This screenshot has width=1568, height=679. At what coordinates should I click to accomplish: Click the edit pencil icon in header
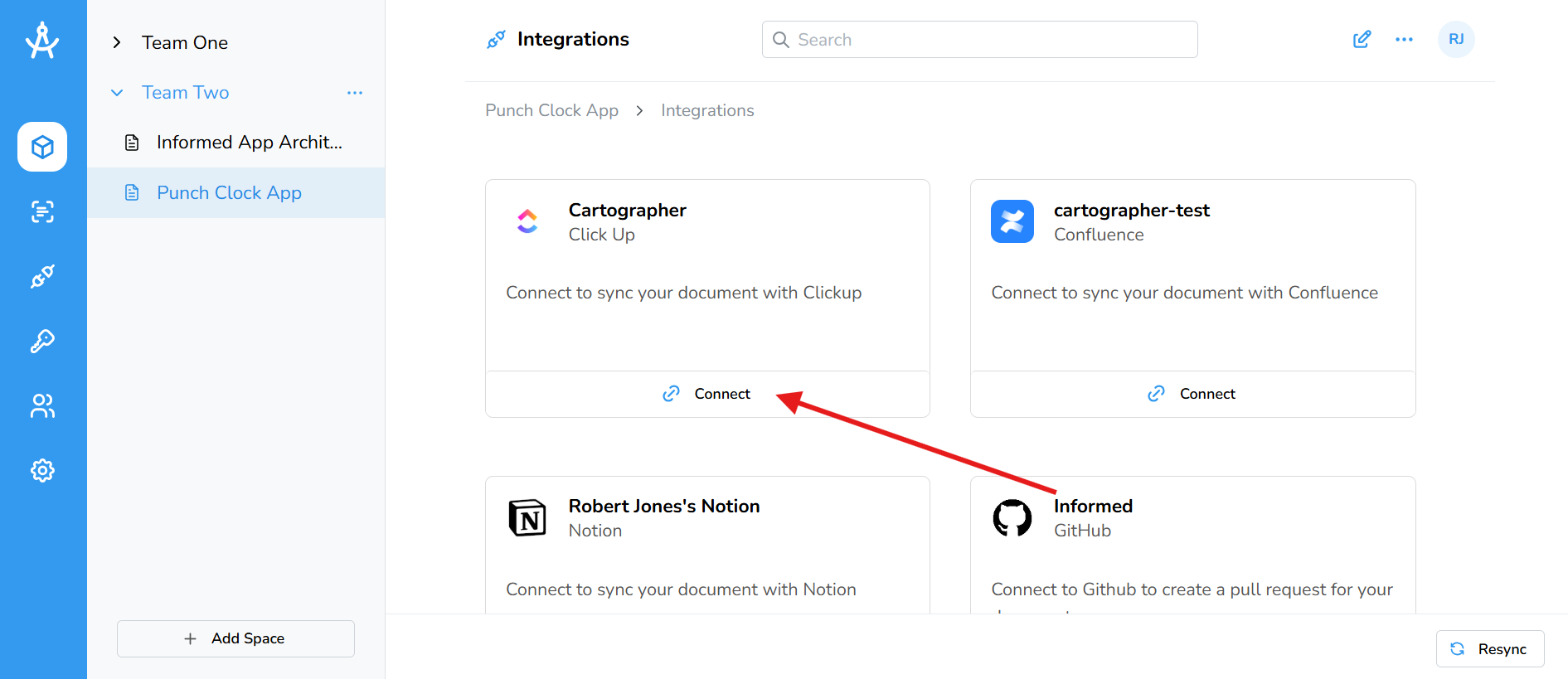pos(1362,40)
